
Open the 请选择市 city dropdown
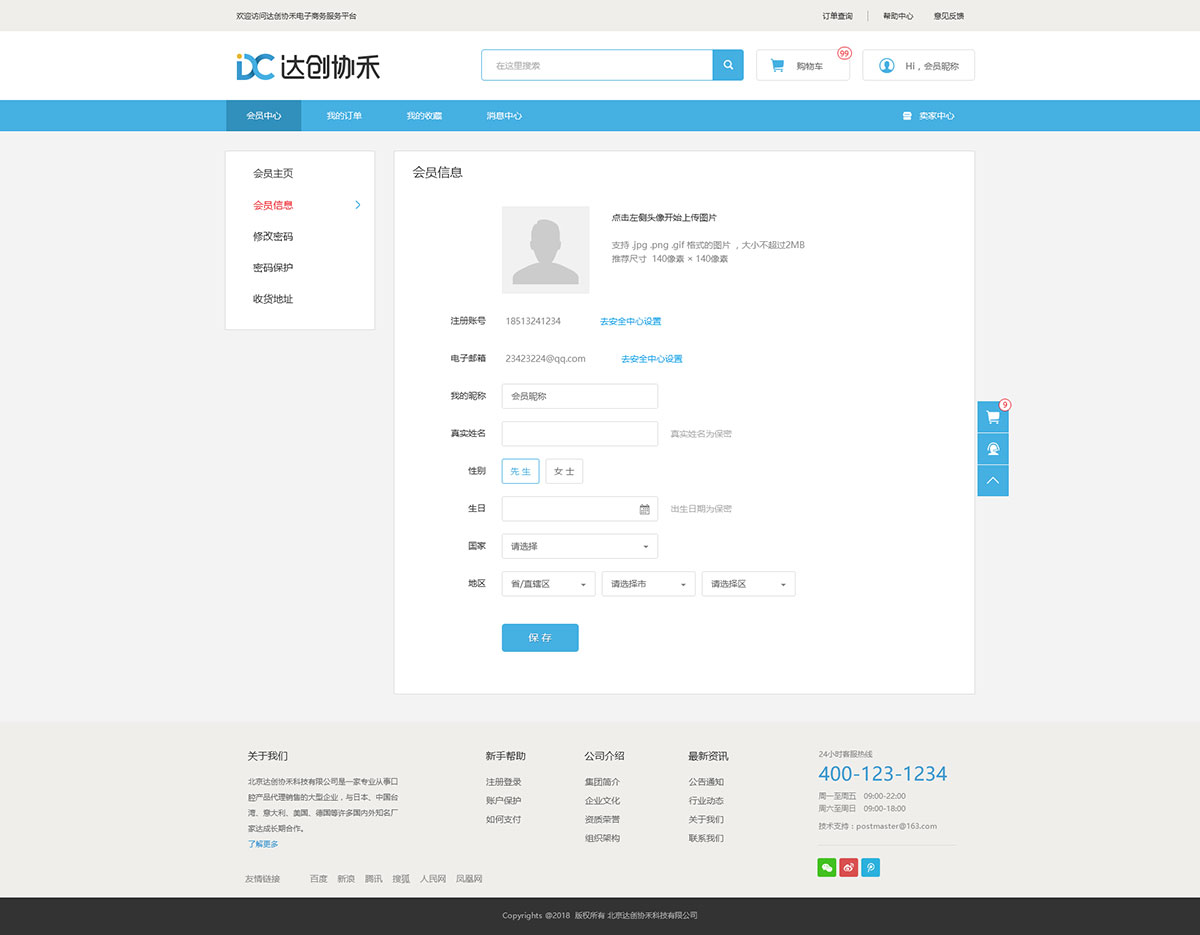(x=648, y=583)
